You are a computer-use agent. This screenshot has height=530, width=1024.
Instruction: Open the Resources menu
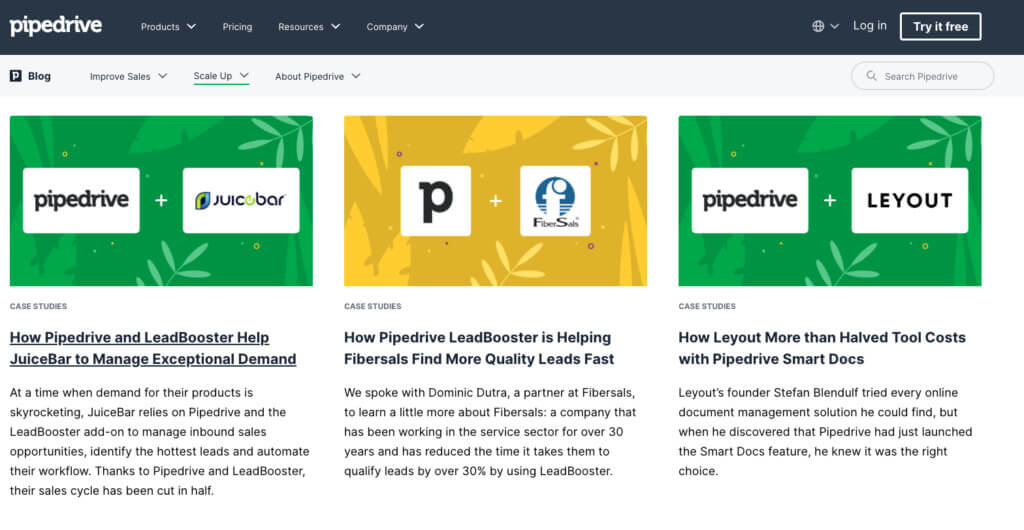click(x=309, y=27)
